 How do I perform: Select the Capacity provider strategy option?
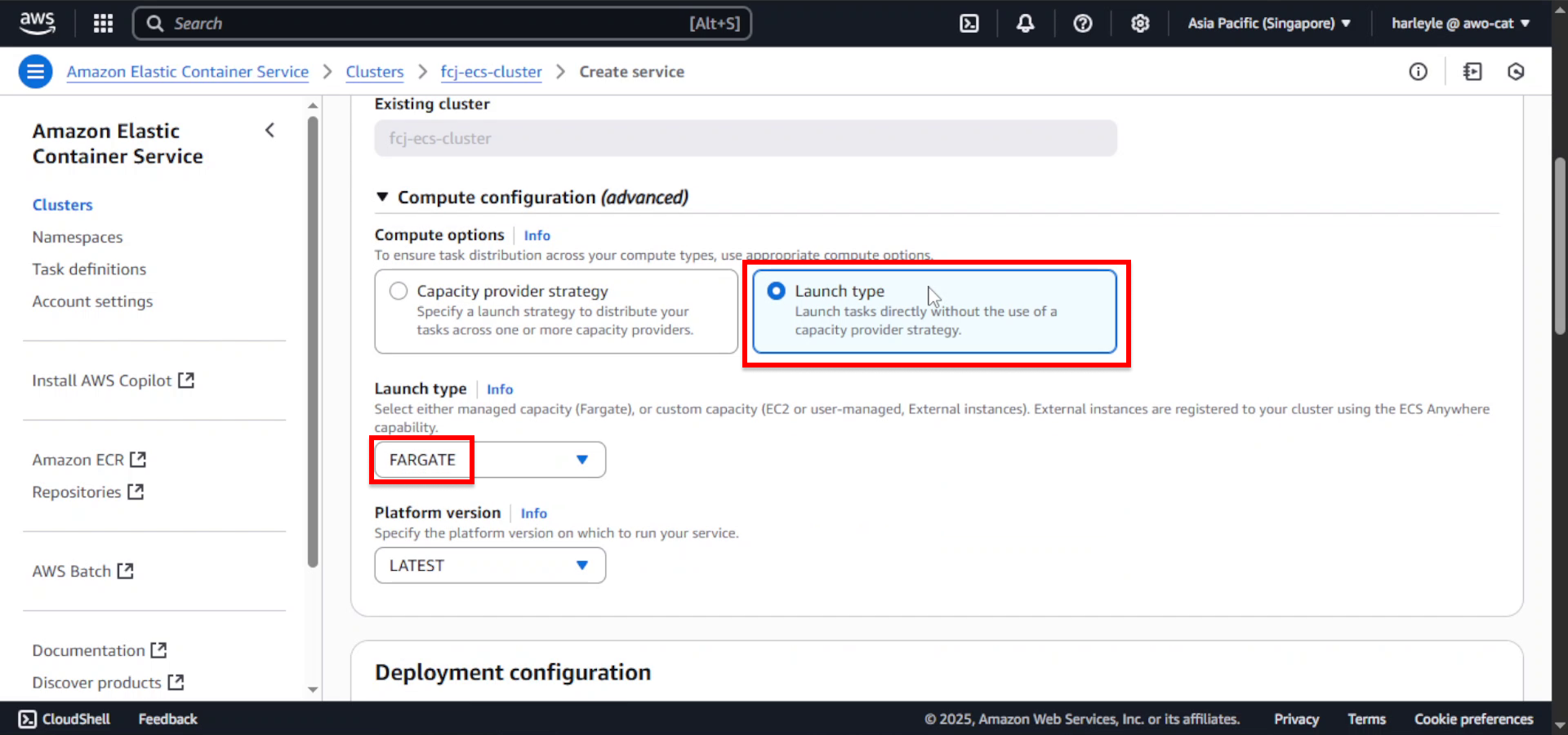point(556,311)
